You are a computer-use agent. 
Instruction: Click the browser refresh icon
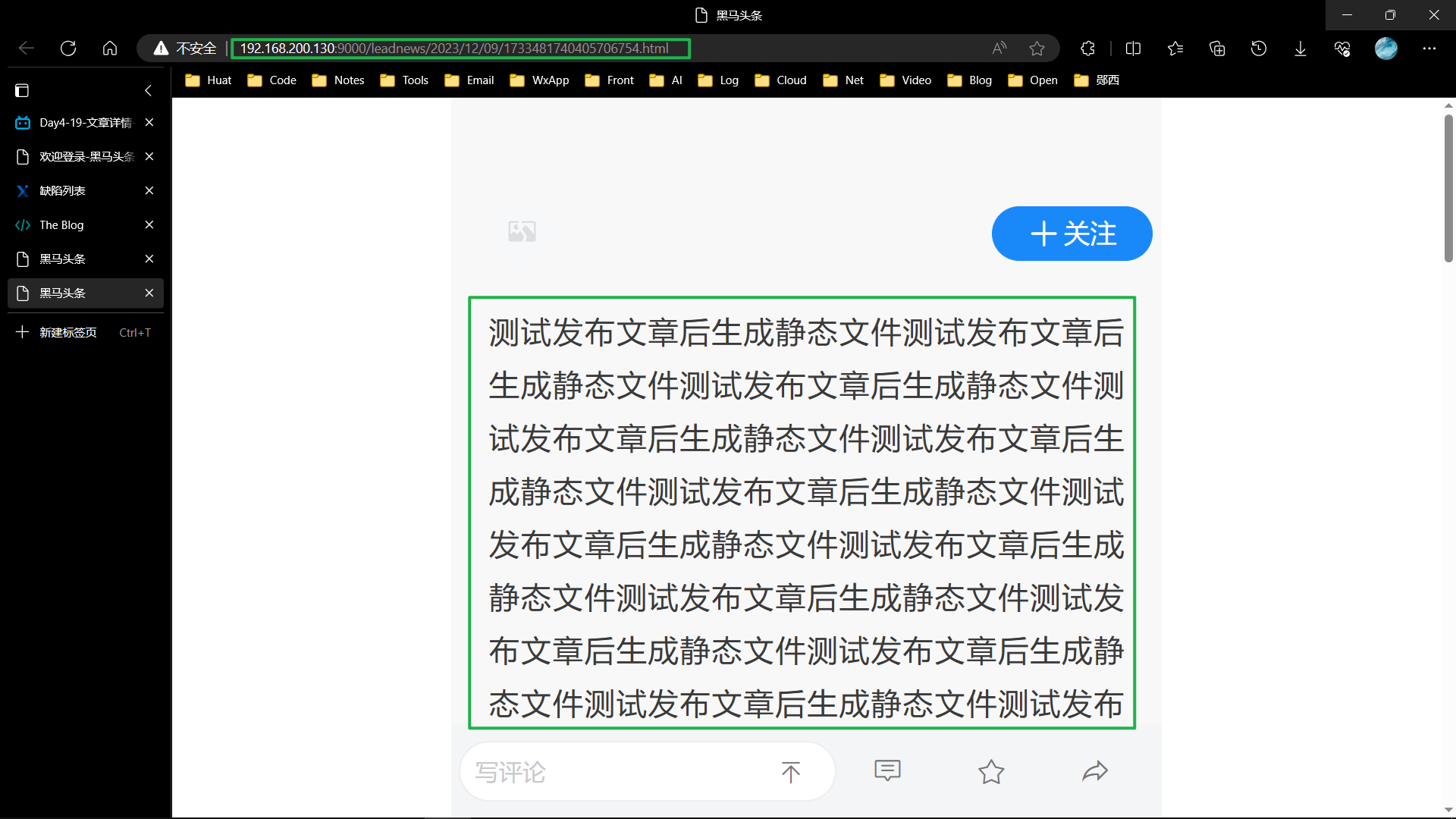tap(68, 49)
